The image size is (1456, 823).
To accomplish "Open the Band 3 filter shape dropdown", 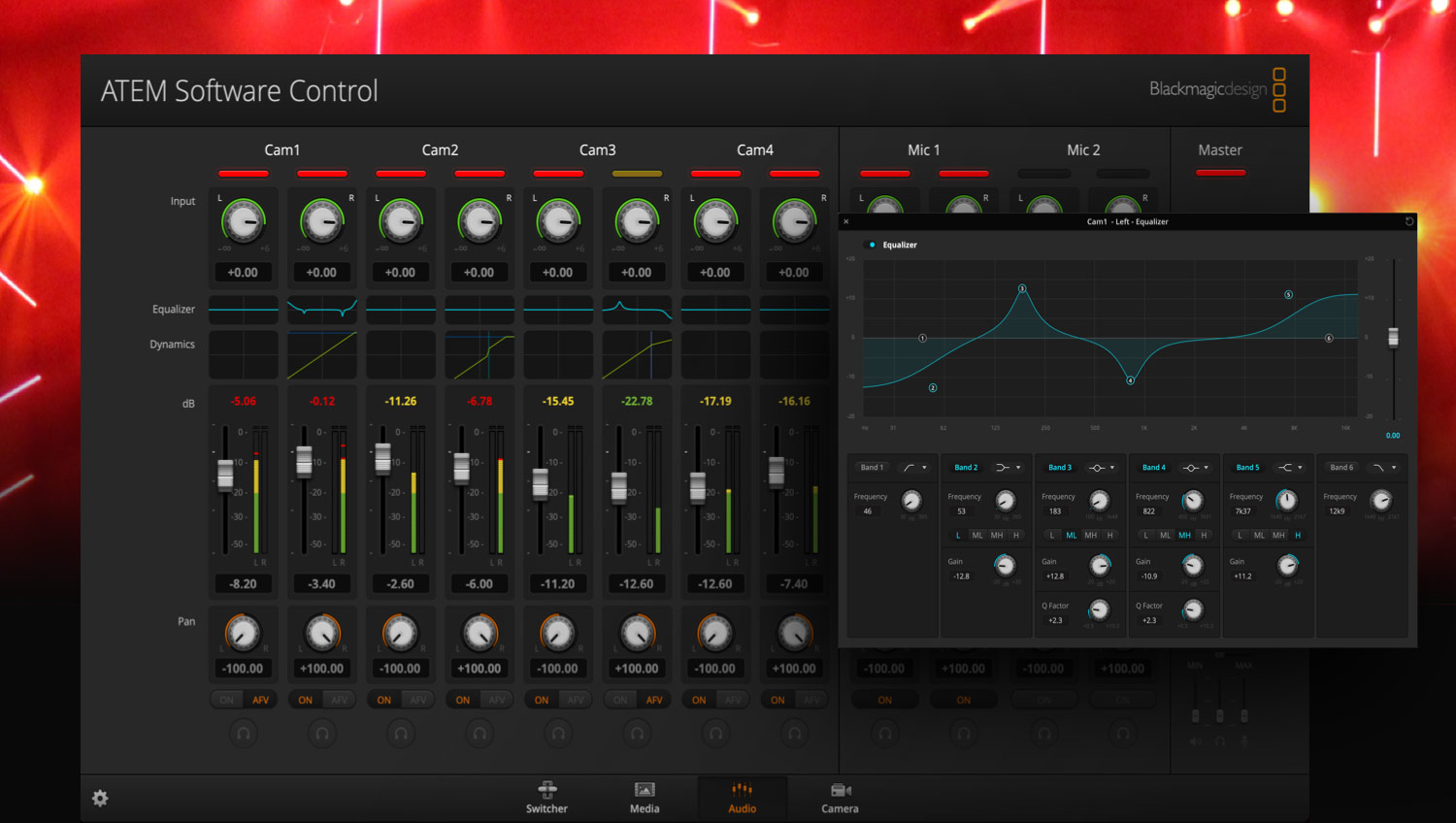I will (x=1102, y=467).
